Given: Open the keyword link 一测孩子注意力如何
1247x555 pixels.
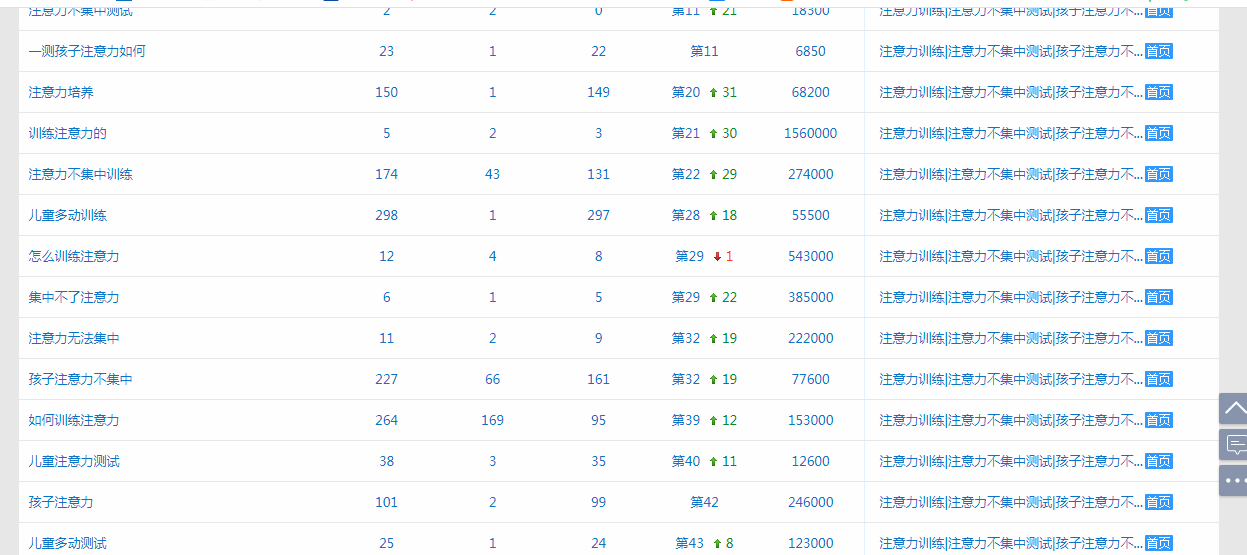Looking at the screenshot, I should [87, 51].
